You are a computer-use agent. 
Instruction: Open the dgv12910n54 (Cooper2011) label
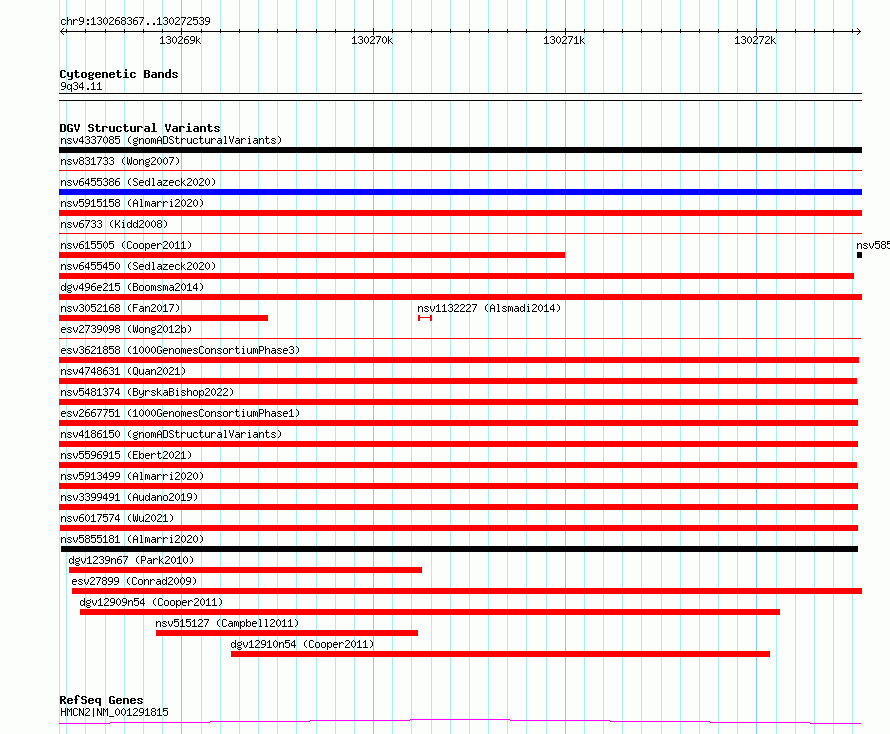pyautogui.click(x=303, y=644)
